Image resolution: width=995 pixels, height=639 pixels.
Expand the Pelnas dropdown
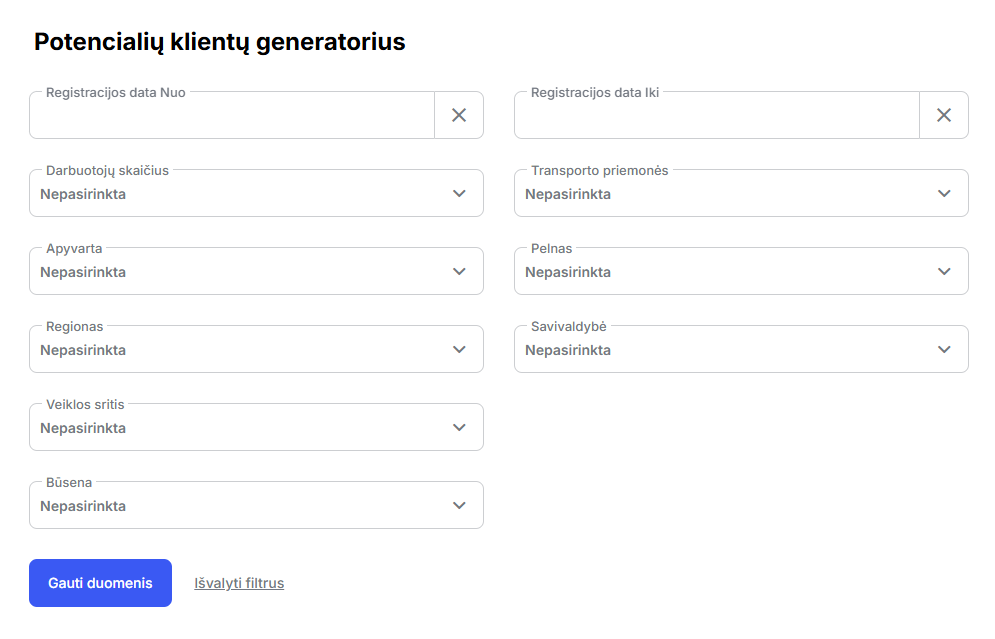pos(725,272)
